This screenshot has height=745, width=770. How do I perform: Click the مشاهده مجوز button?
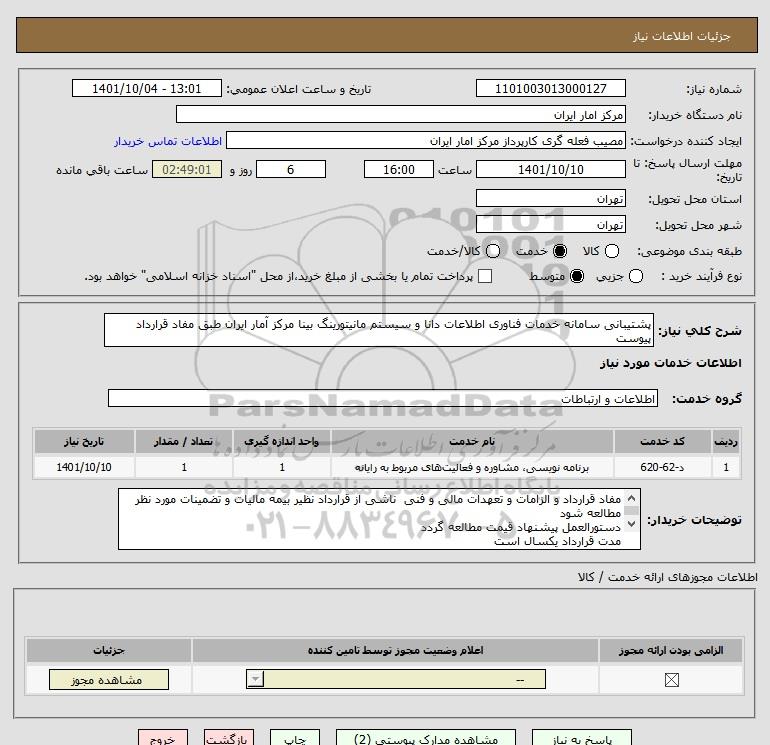point(109,680)
